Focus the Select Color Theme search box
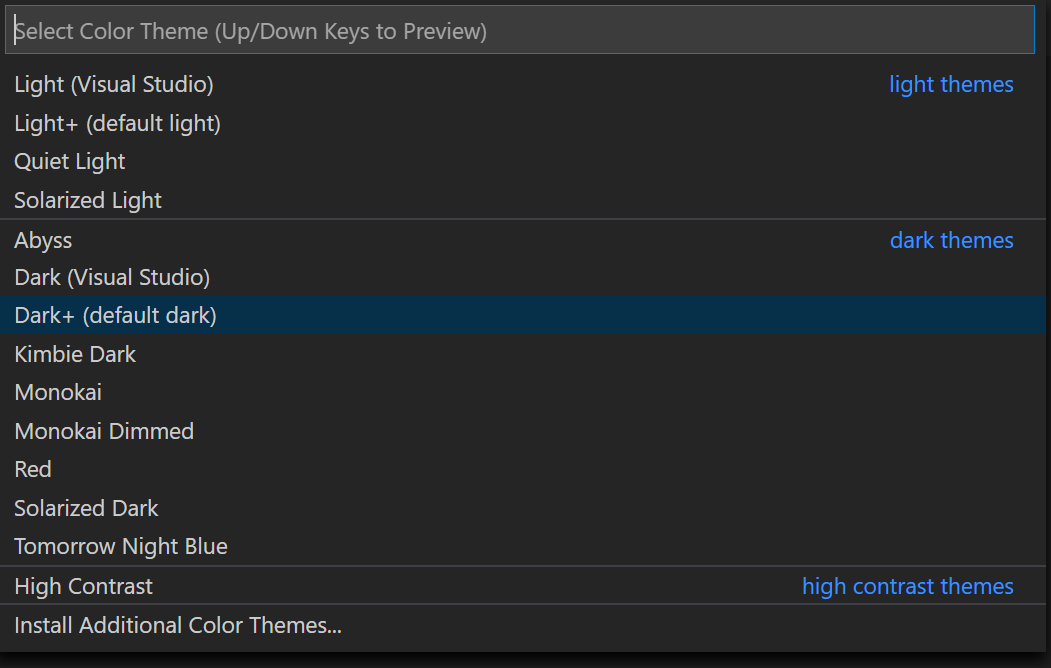 pos(524,30)
